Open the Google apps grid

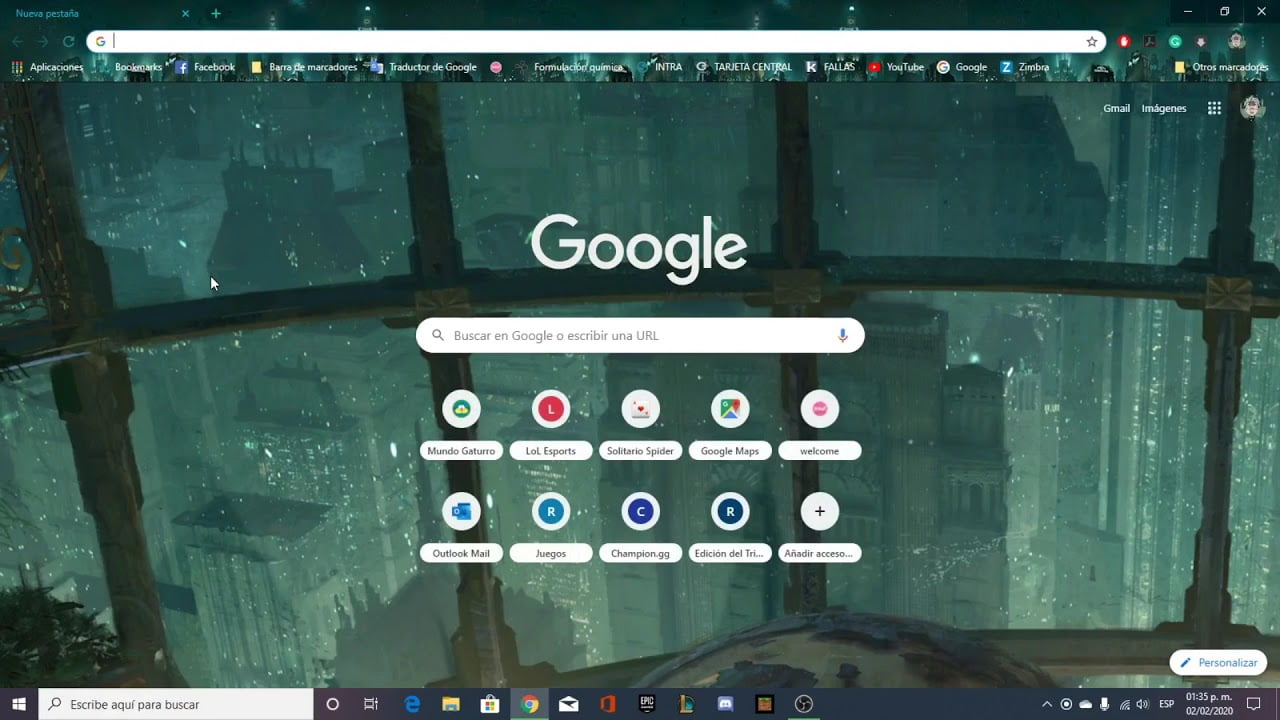(1214, 108)
